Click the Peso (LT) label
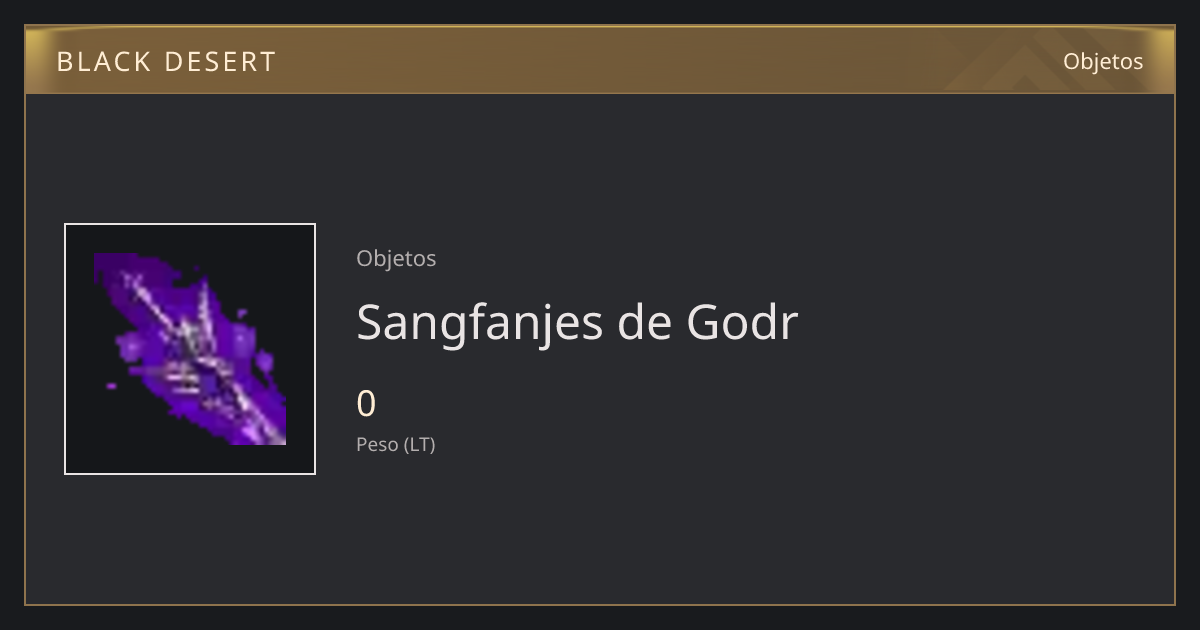The width and height of the screenshot is (1200, 630). [x=396, y=444]
